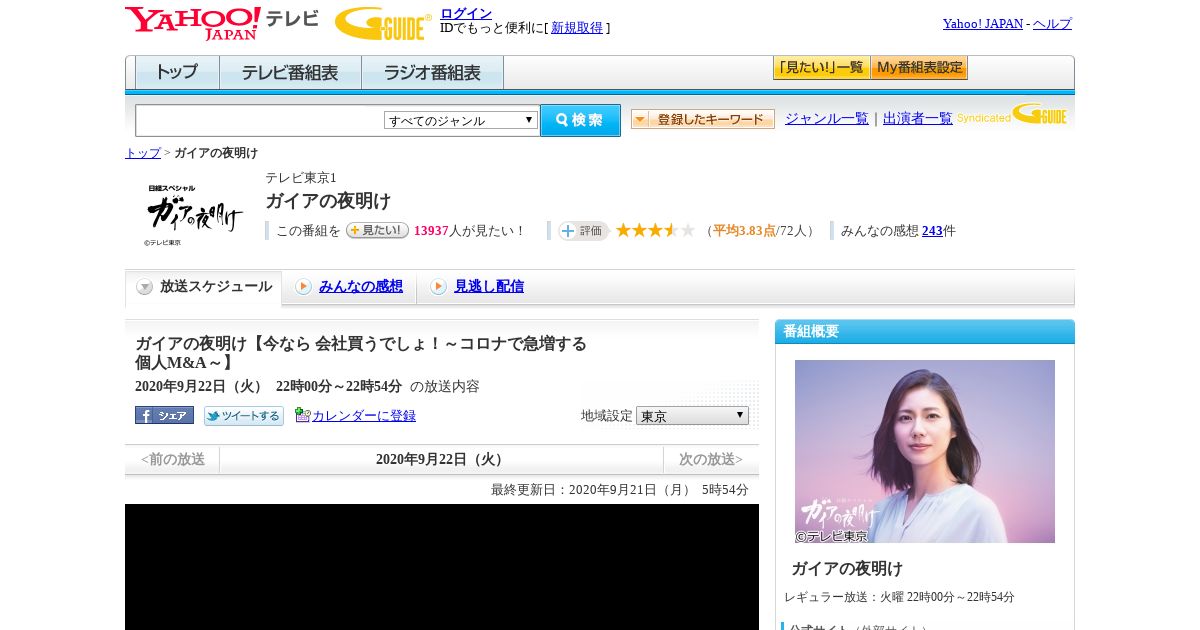1200x630 pixels.
Task: Focus the keyword search input field
Action: click(260, 120)
